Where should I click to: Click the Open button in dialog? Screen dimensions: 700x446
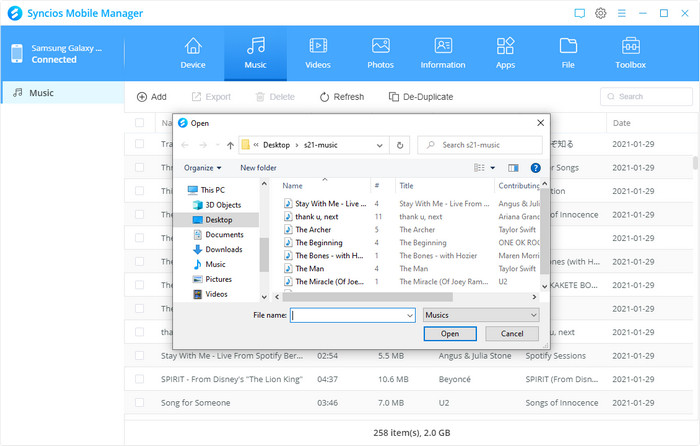click(450, 333)
